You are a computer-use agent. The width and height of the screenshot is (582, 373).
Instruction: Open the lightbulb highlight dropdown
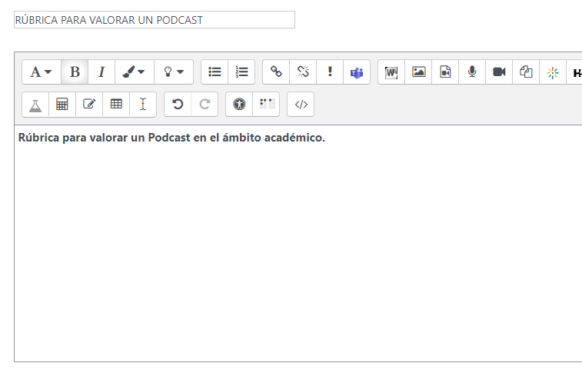click(x=174, y=72)
